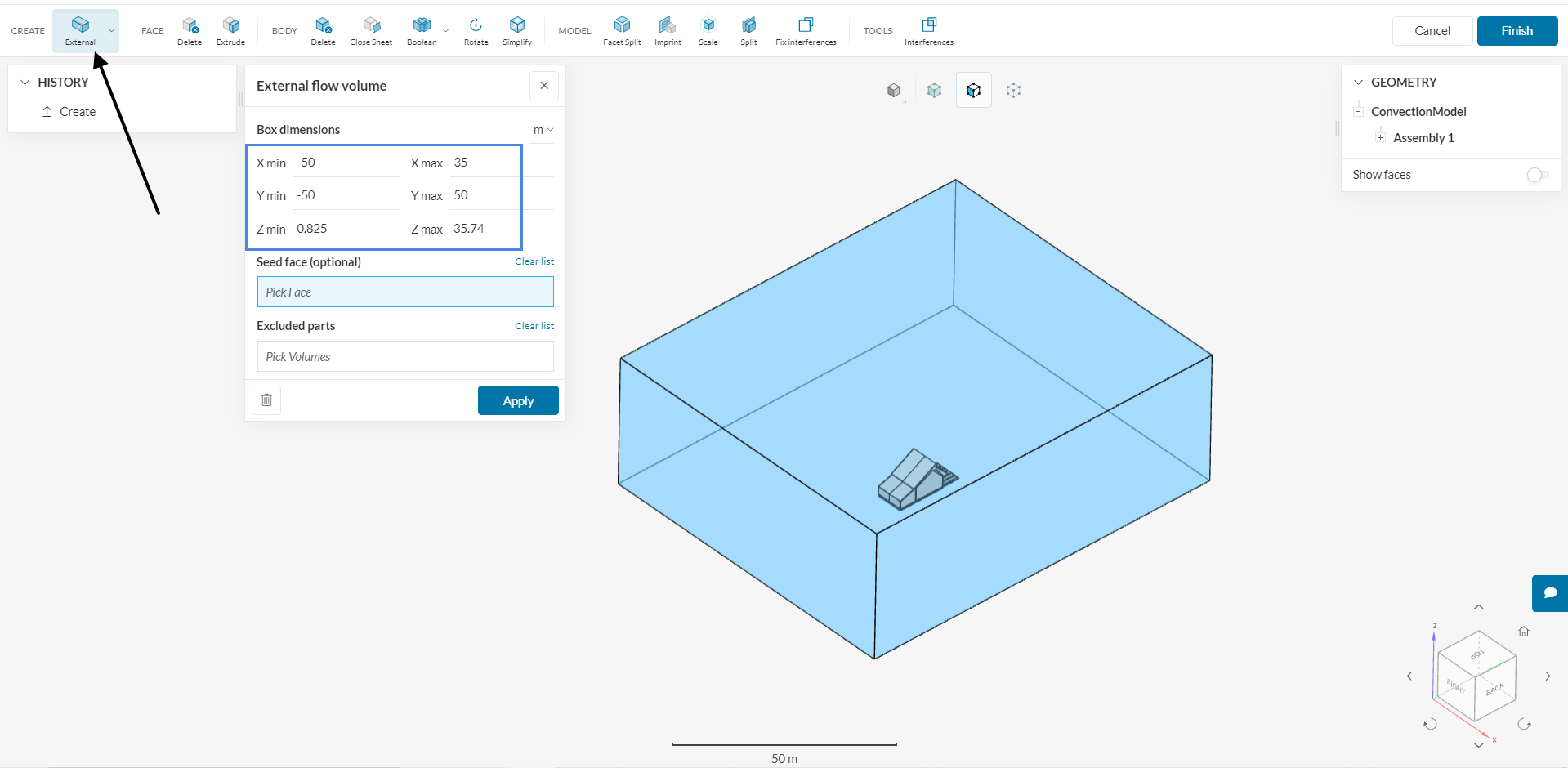Rotate view left using cube arrow
Viewport: 1568px width, 768px height.
coord(1409,676)
